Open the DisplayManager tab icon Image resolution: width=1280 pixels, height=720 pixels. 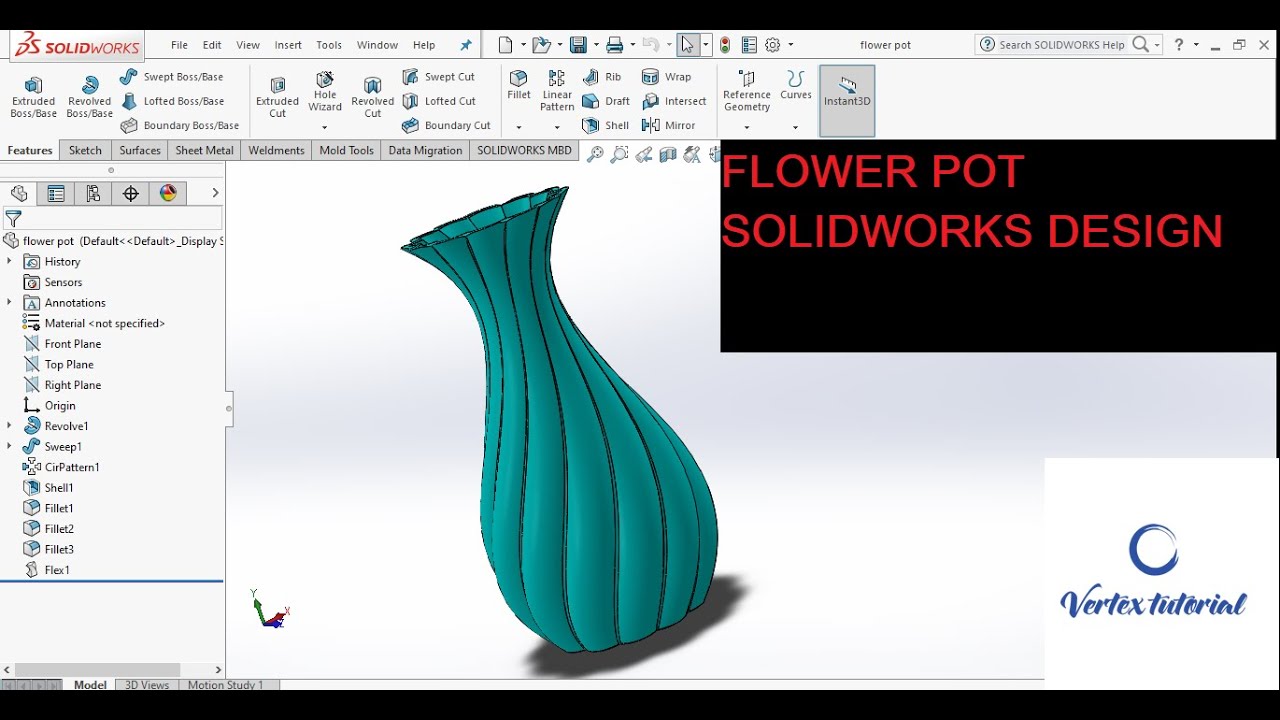coord(168,194)
